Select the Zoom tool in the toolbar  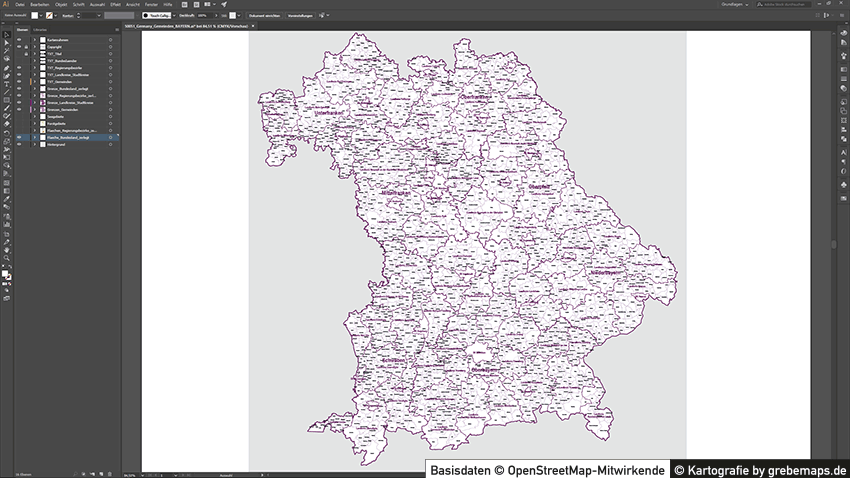6,258
